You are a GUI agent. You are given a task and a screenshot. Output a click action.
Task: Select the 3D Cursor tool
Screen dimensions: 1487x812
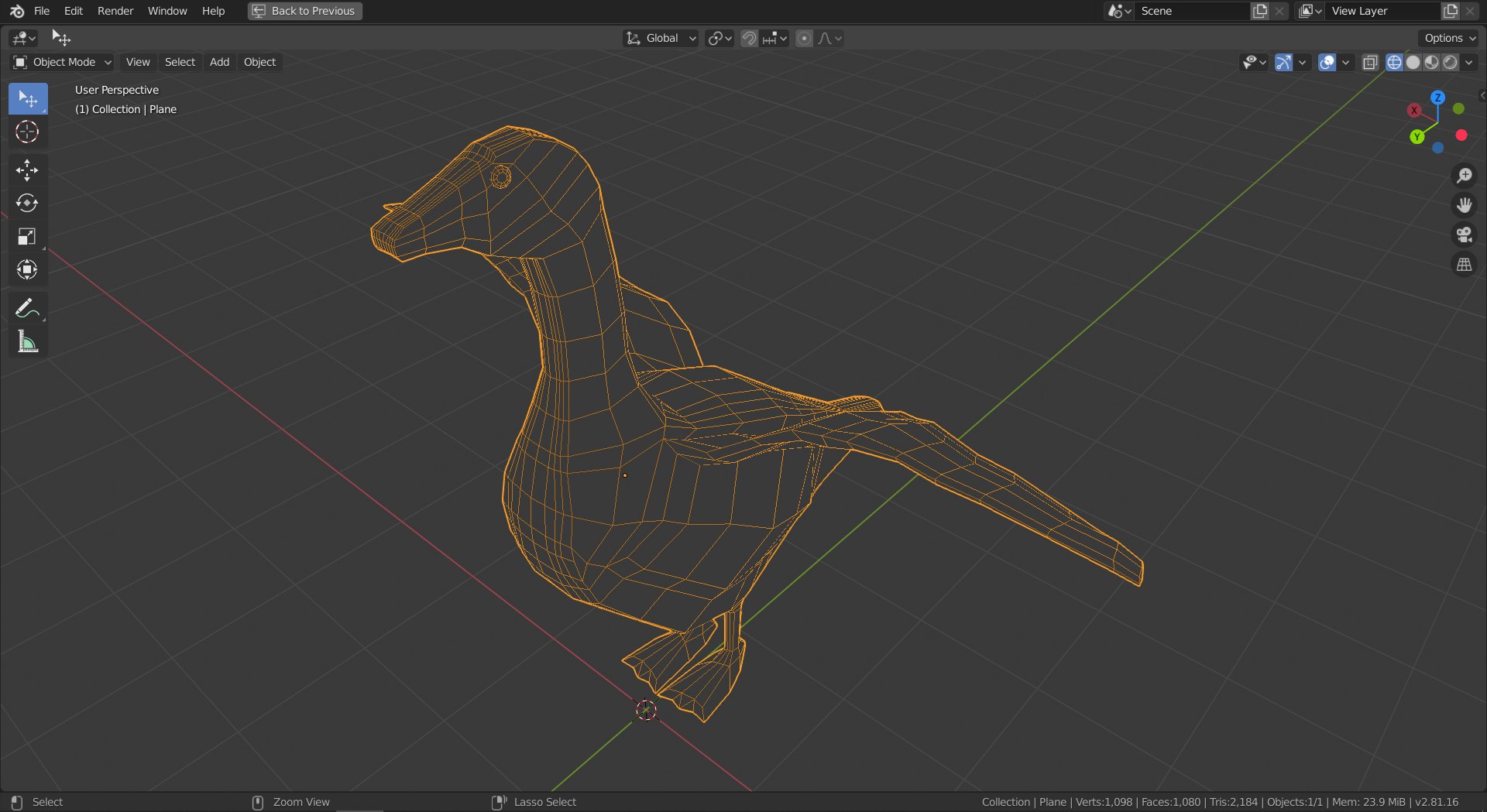[x=28, y=132]
